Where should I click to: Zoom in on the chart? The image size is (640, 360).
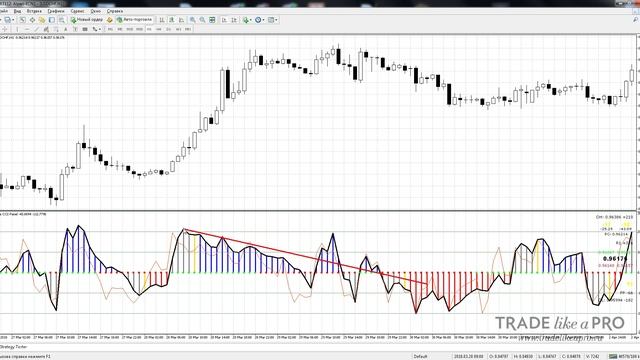pyautogui.click(x=192, y=20)
